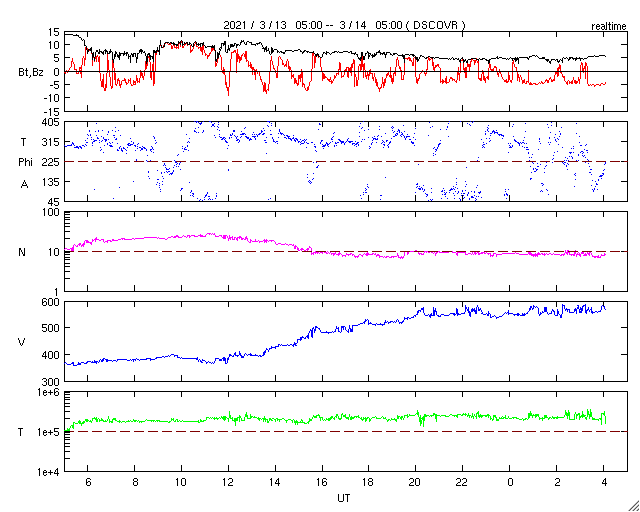Click the '20' hour label on time axis
Viewport: 640px width, 512px height.
pos(415,482)
